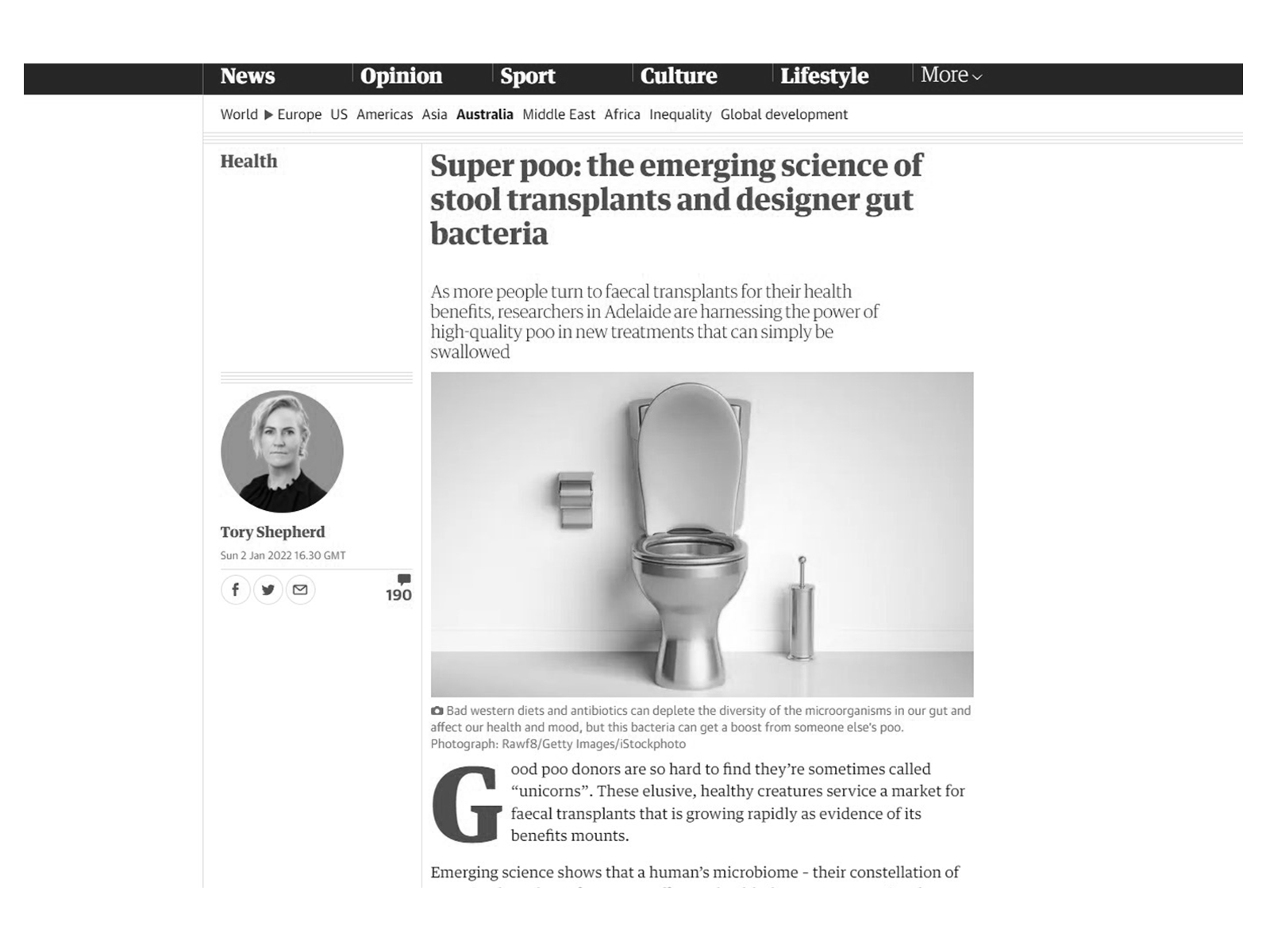Click the triangle arrow after World
The image size is (1270, 952).
click(x=268, y=114)
